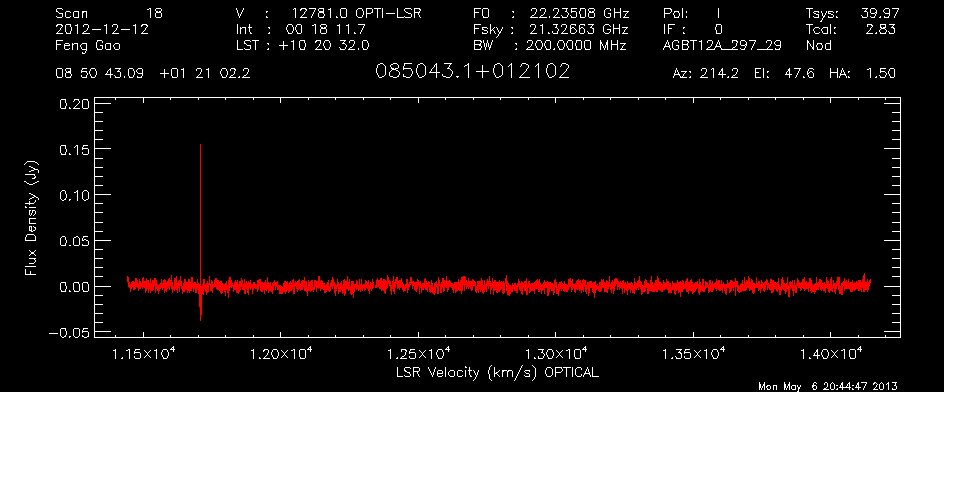Select the y-axis tick label 0.15
Image resolution: width=962 pixels, height=490 pixels.
(x=74, y=150)
